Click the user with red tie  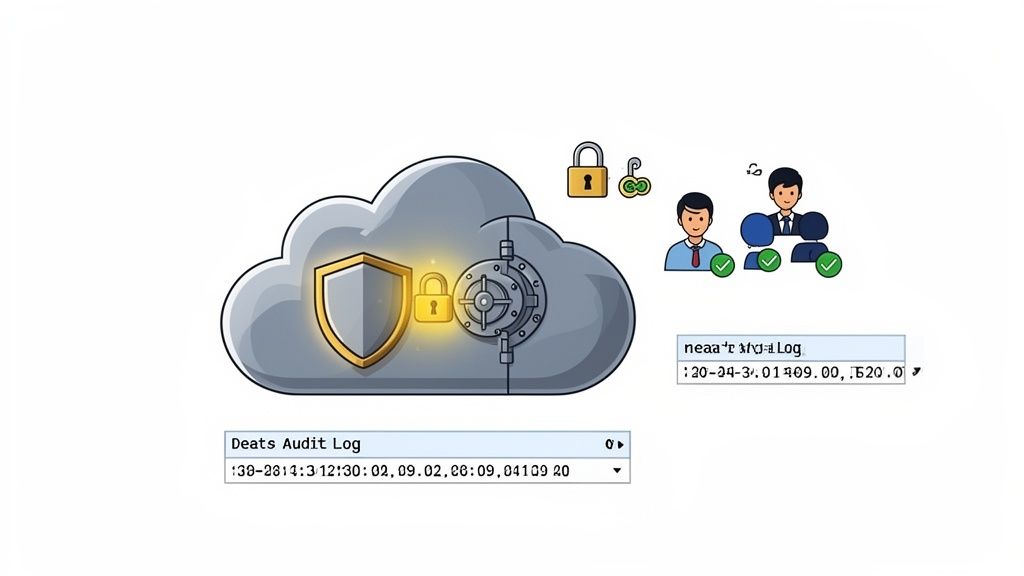click(x=694, y=232)
